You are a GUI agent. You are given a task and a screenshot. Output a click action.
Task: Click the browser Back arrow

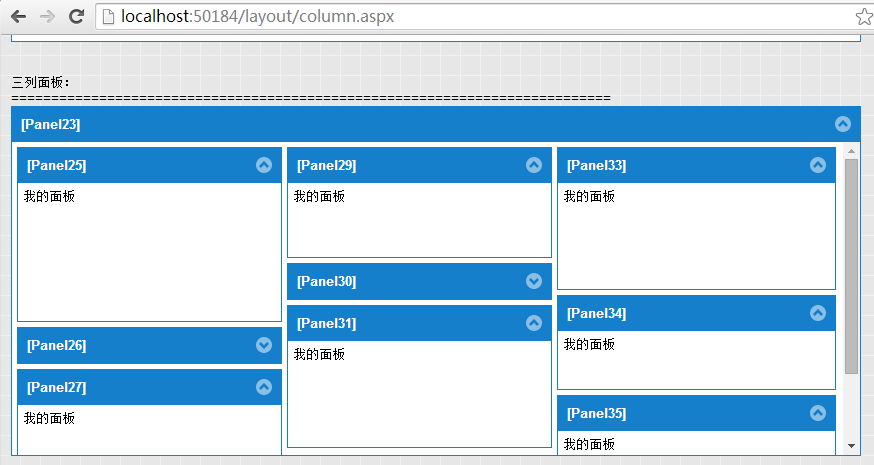coord(18,17)
